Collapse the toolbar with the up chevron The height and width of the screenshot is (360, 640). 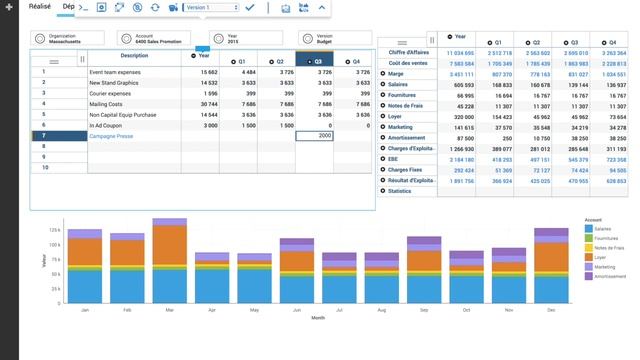(x=322, y=7)
